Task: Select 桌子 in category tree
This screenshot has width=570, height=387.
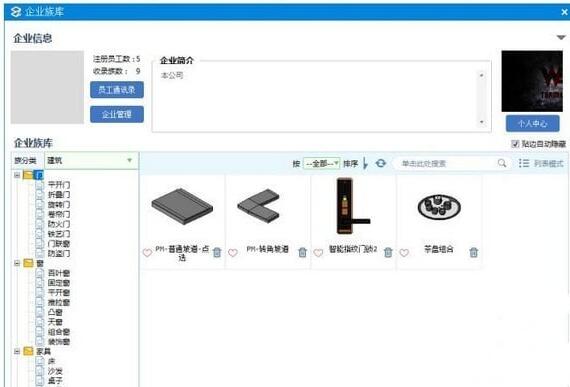Action: coord(55,381)
